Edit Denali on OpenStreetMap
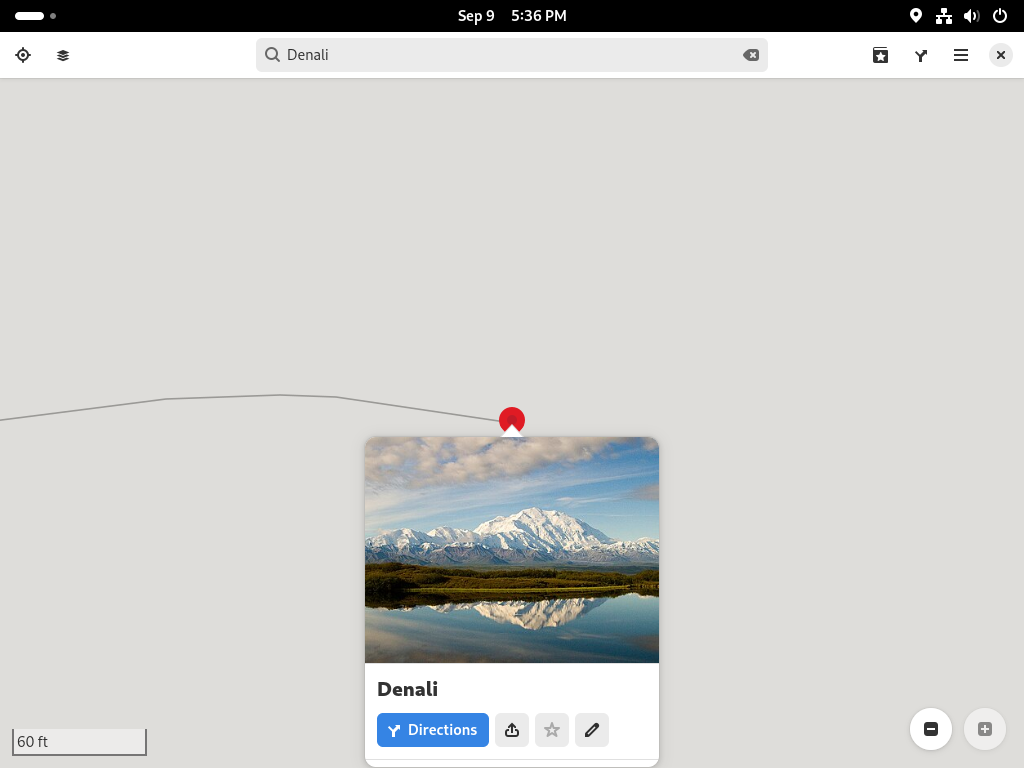Image resolution: width=1024 pixels, height=768 pixels. [x=592, y=729]
